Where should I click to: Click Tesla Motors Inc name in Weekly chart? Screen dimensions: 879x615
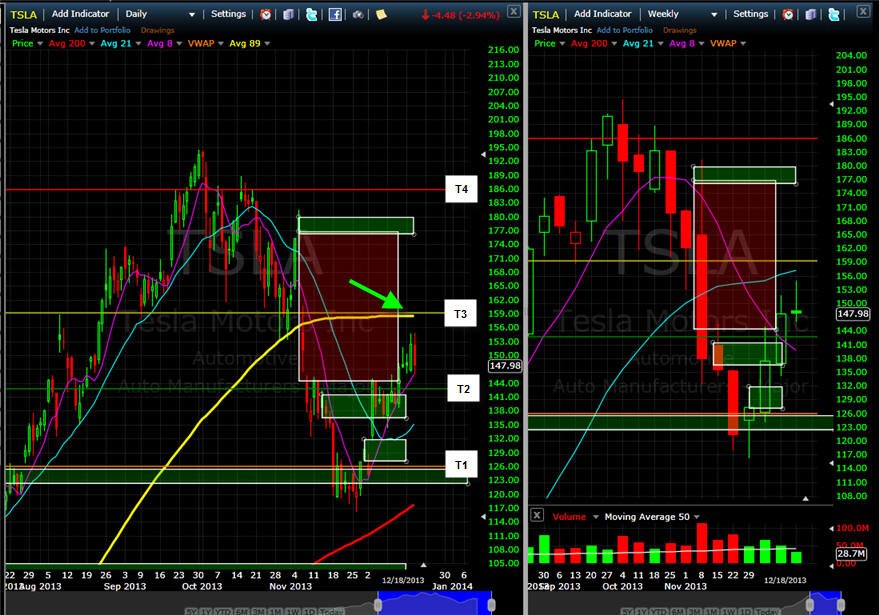[562, 30]
